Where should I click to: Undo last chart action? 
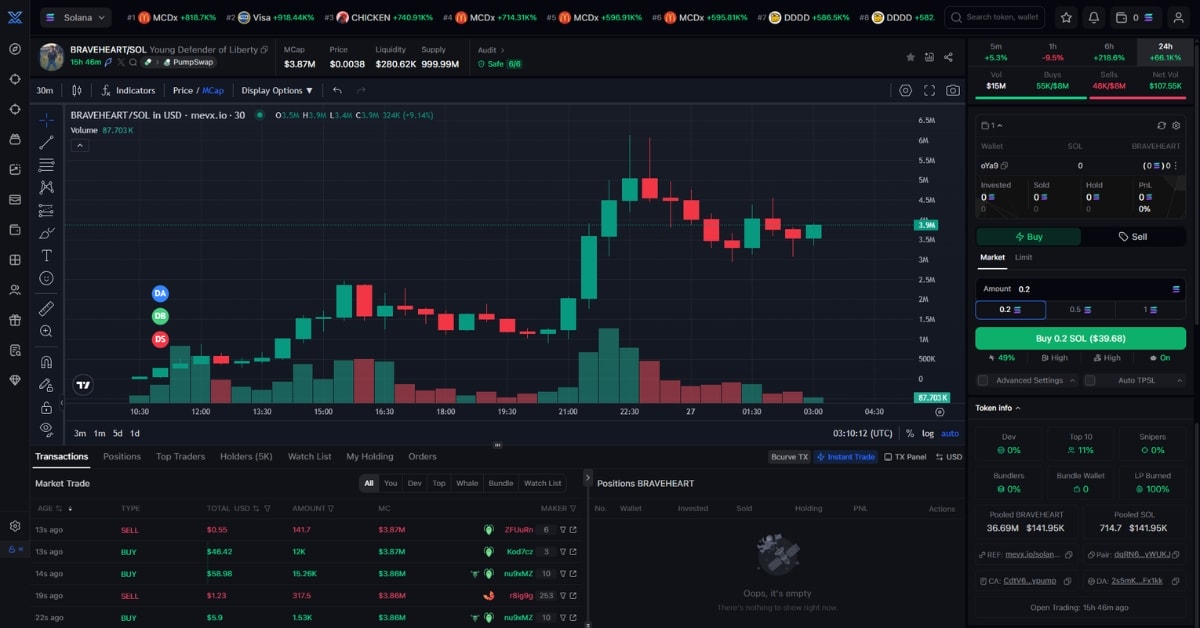pyautogui.click(x=338, y=90)
